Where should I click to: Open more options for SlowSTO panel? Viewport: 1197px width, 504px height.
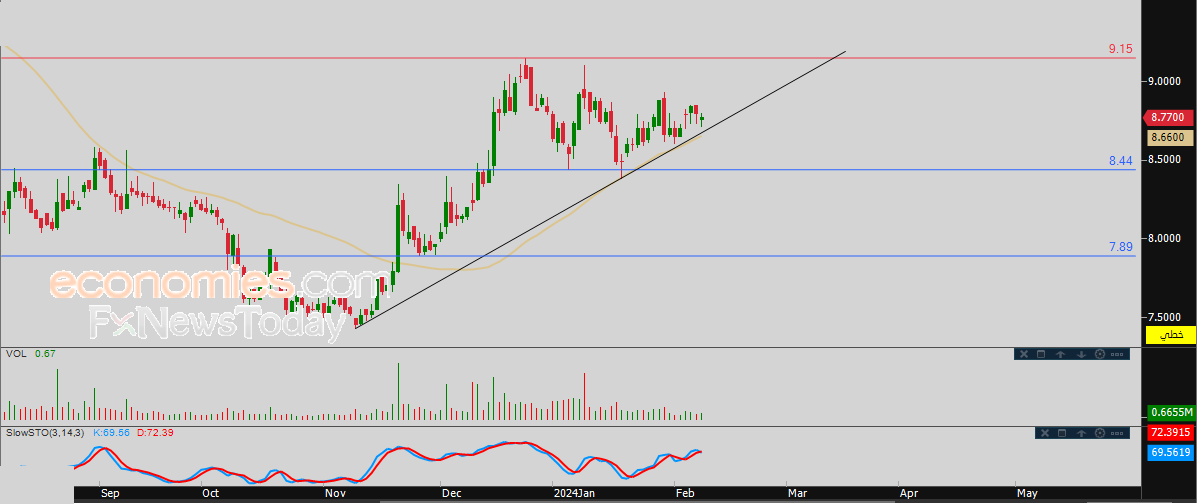(1117, 433)
